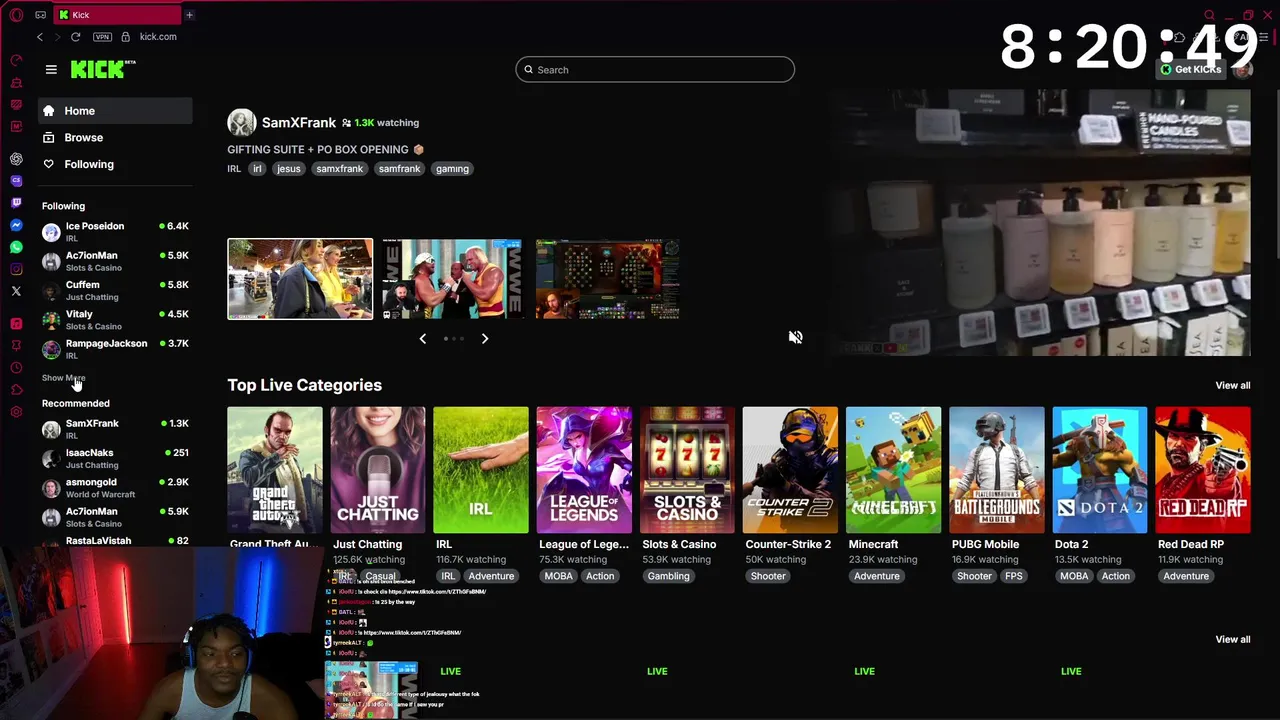Select the WWE wrestling carousel thumbnail
The height and width of the screenshot is (720, 1280).
(452, 279)
